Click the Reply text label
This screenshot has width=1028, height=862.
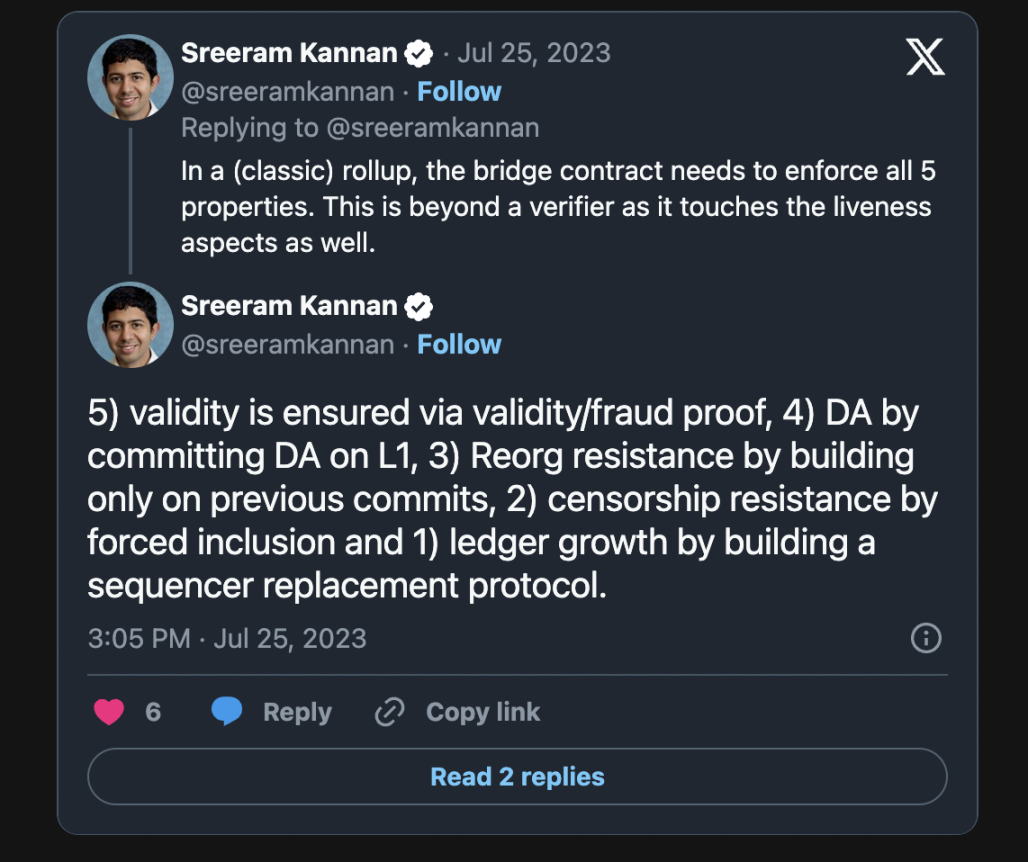pyautogui.click(x=297, y=712)
